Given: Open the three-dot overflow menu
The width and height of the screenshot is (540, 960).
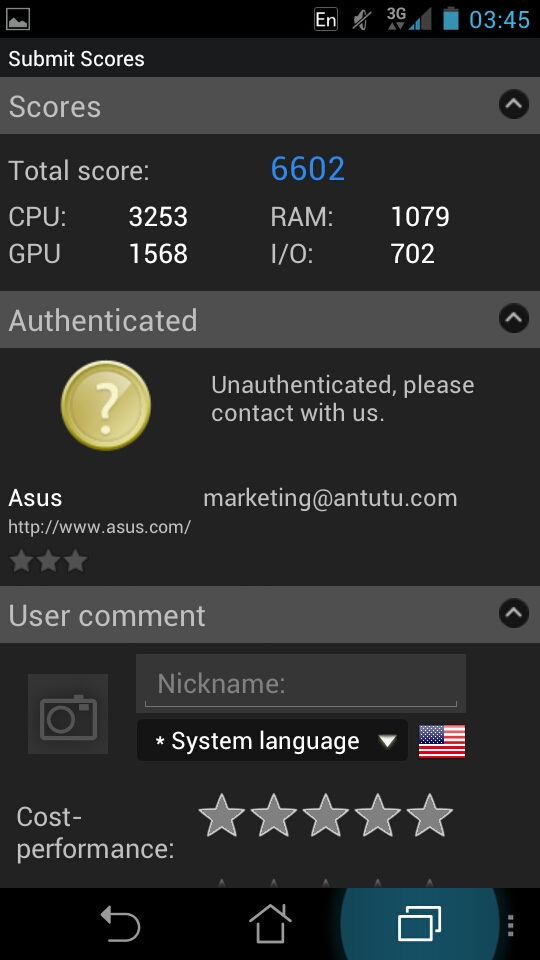Looking at the screenshot, I should 511,925.
